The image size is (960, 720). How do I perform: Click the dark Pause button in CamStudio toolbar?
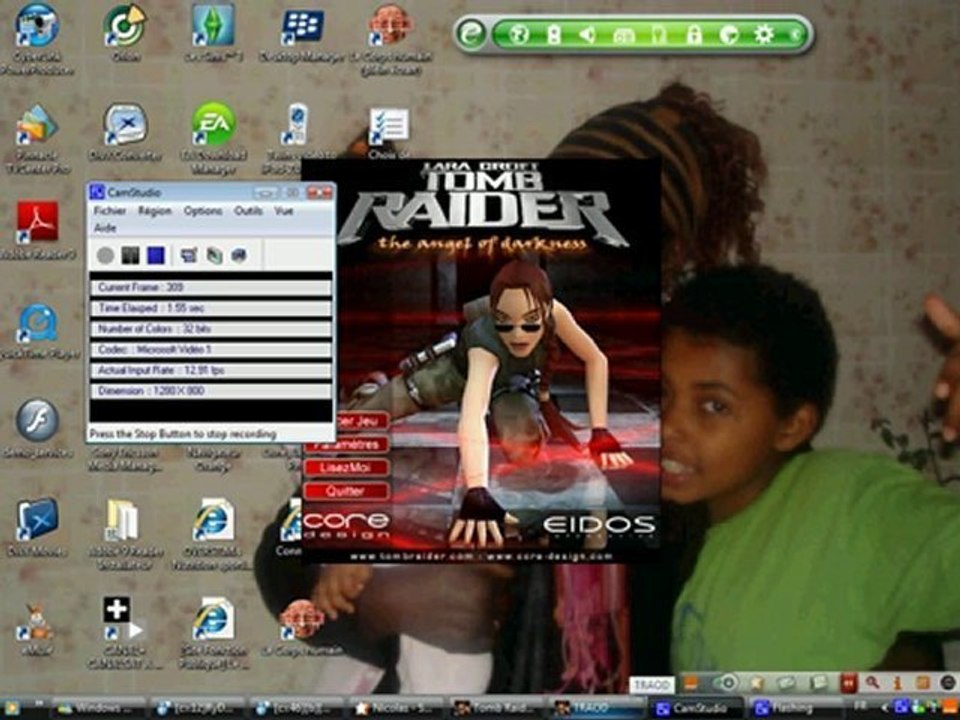tap(130, 255)
